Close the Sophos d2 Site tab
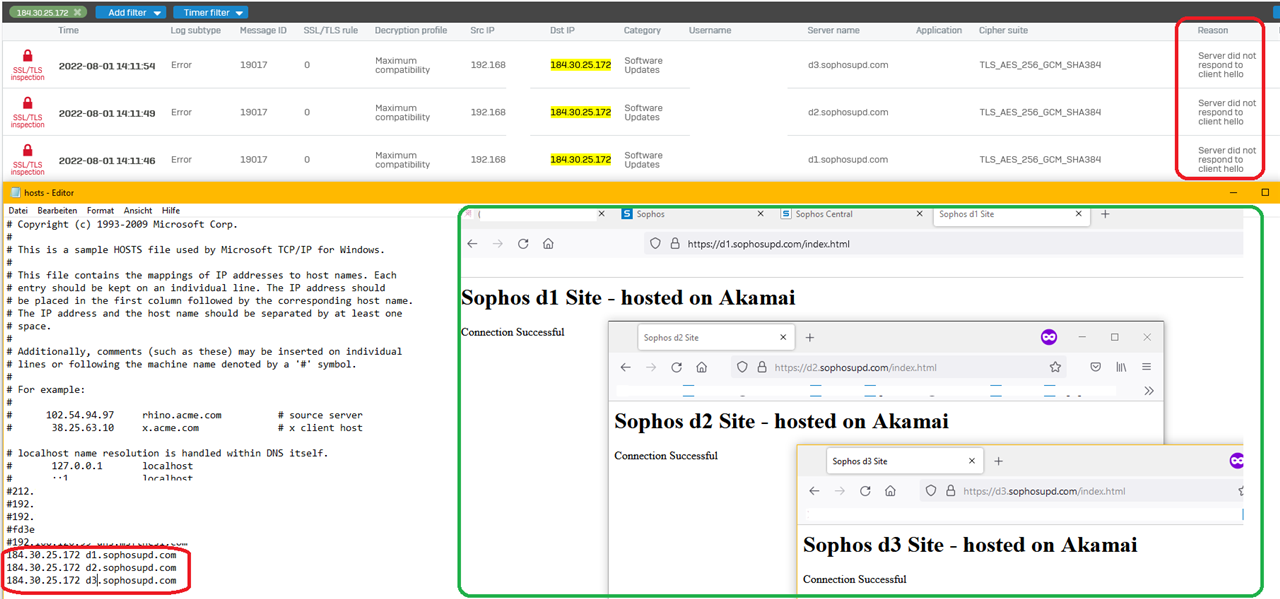 click(x=781, y=338)
